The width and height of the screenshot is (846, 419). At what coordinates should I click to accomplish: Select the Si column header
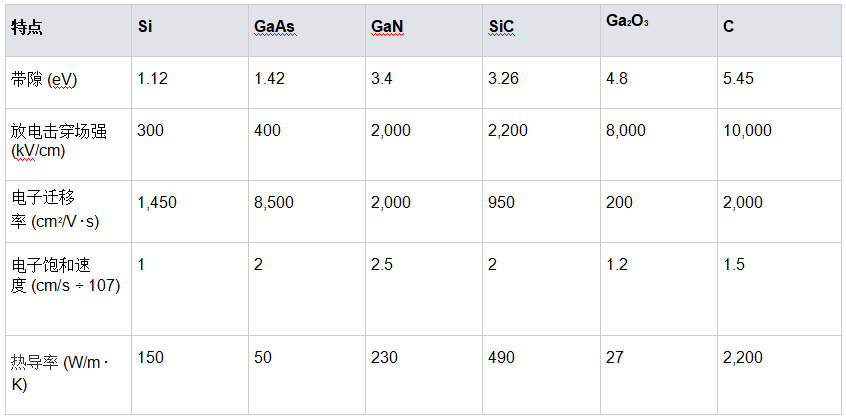145,27
